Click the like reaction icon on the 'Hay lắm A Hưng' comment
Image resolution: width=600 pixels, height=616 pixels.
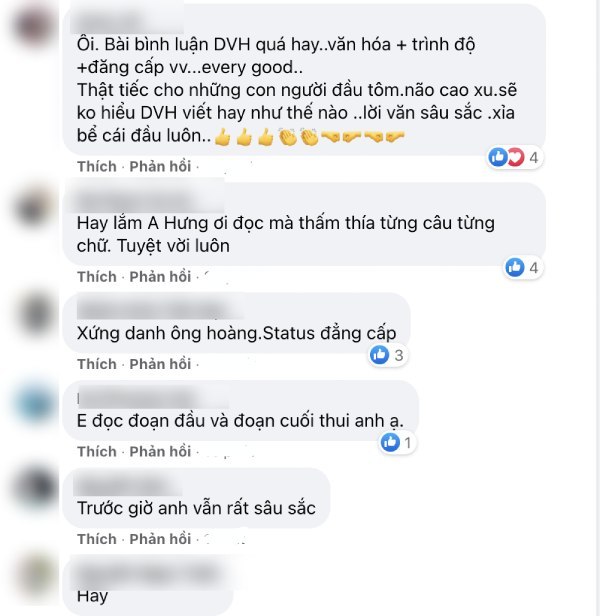515,268
